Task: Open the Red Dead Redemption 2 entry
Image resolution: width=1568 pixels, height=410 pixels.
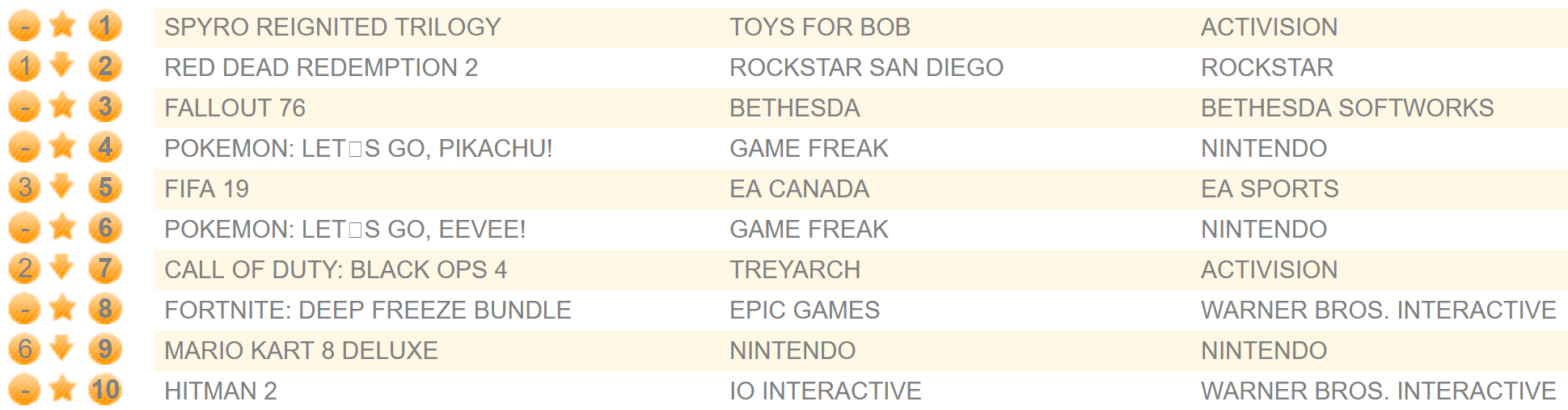Action: [321, 68]
